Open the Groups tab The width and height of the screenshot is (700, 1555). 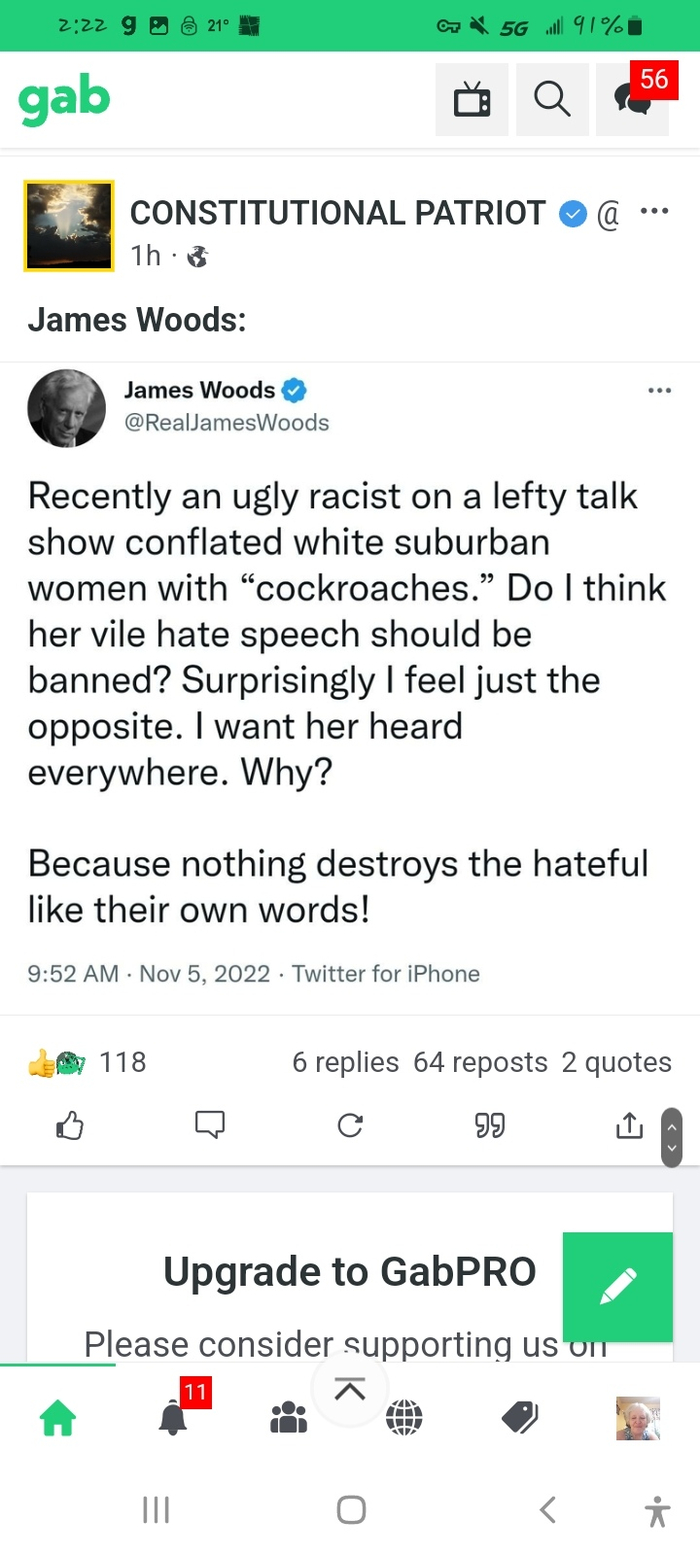pyautogui.click(x=289, y=1417)
